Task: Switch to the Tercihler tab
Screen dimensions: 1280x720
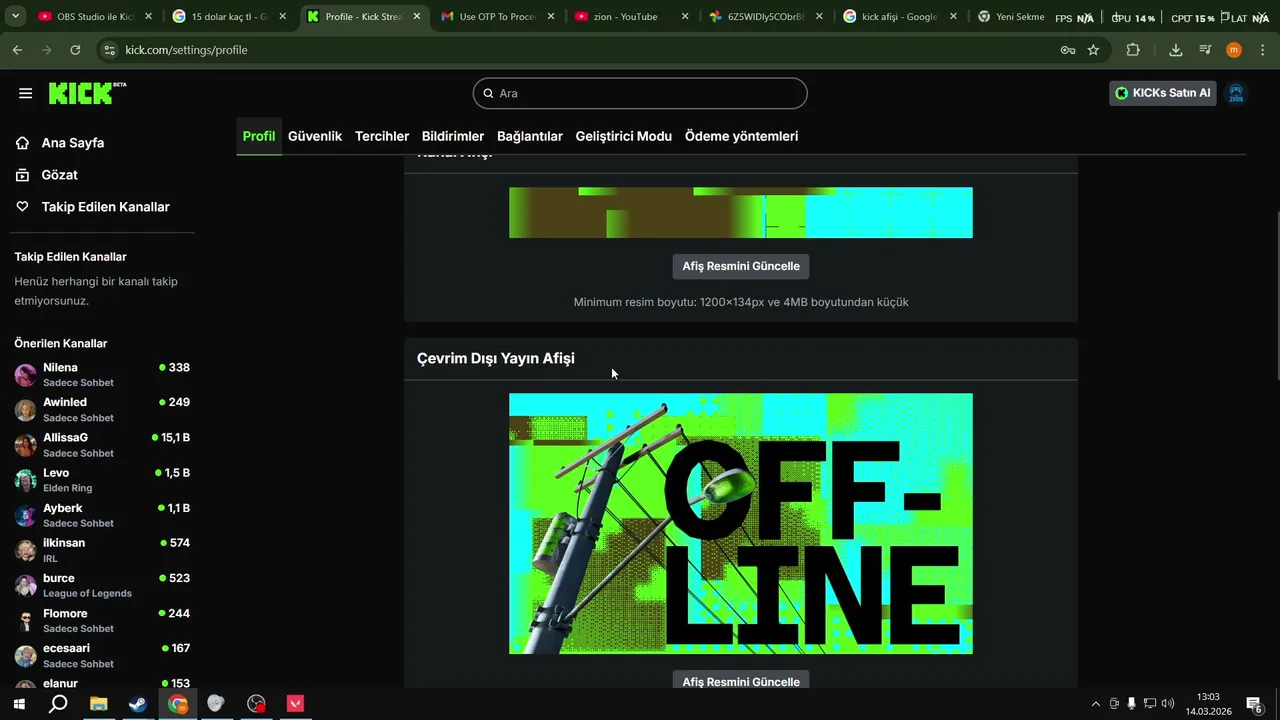Action: click(382, 136)
